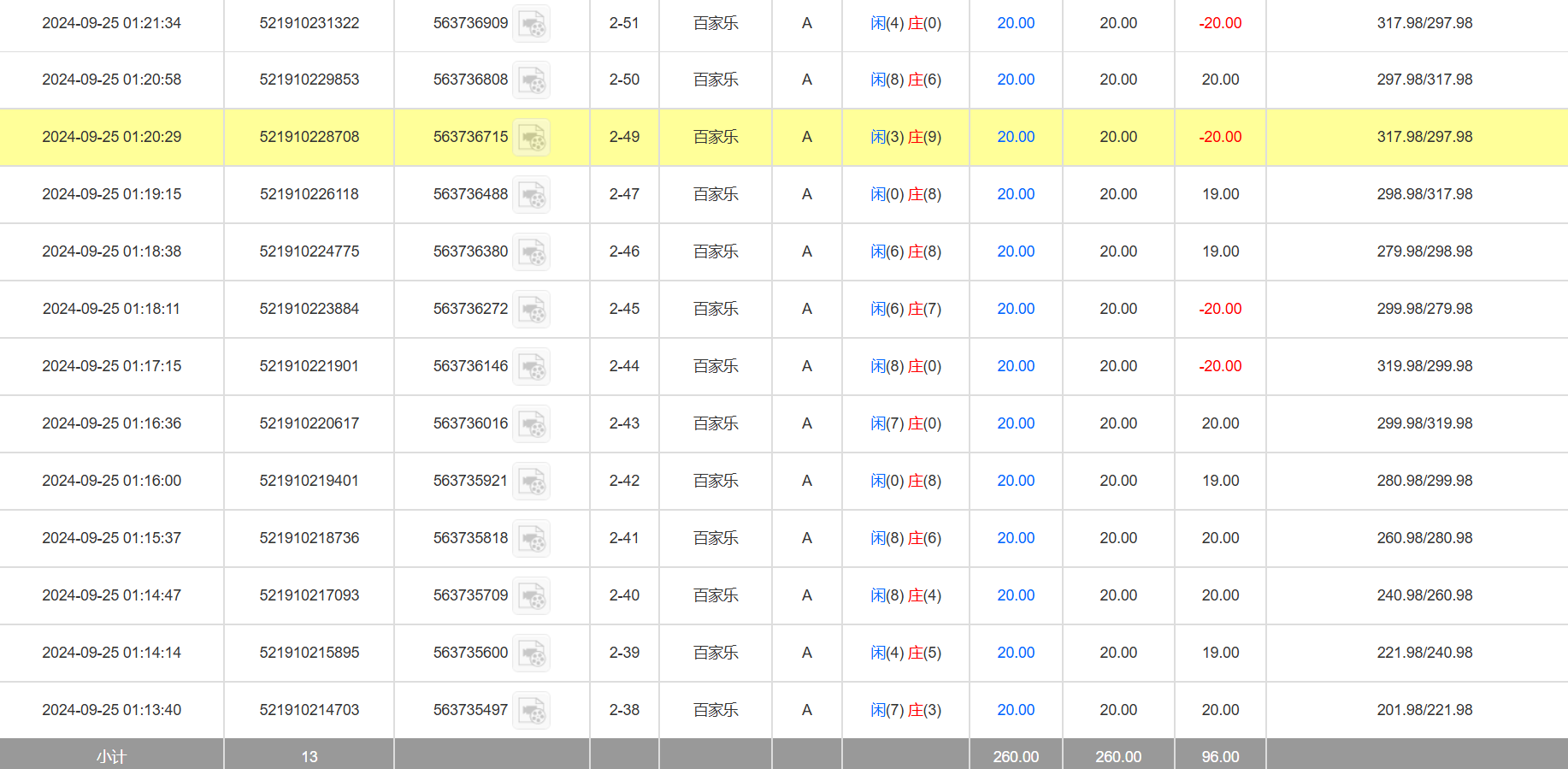Click replay icon beside 563736808
The height and width of the screenshot is (769, 1568).
(531, 80)
